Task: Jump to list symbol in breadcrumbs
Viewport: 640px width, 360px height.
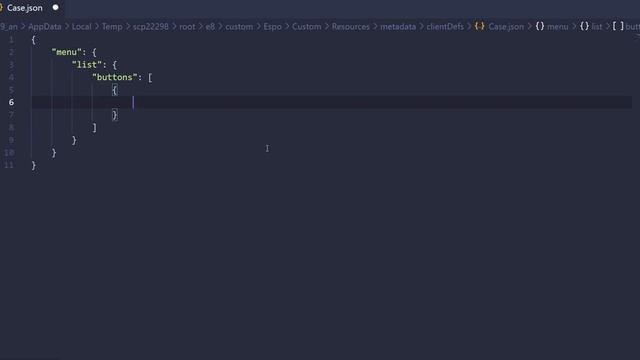Action: point(597,27)
